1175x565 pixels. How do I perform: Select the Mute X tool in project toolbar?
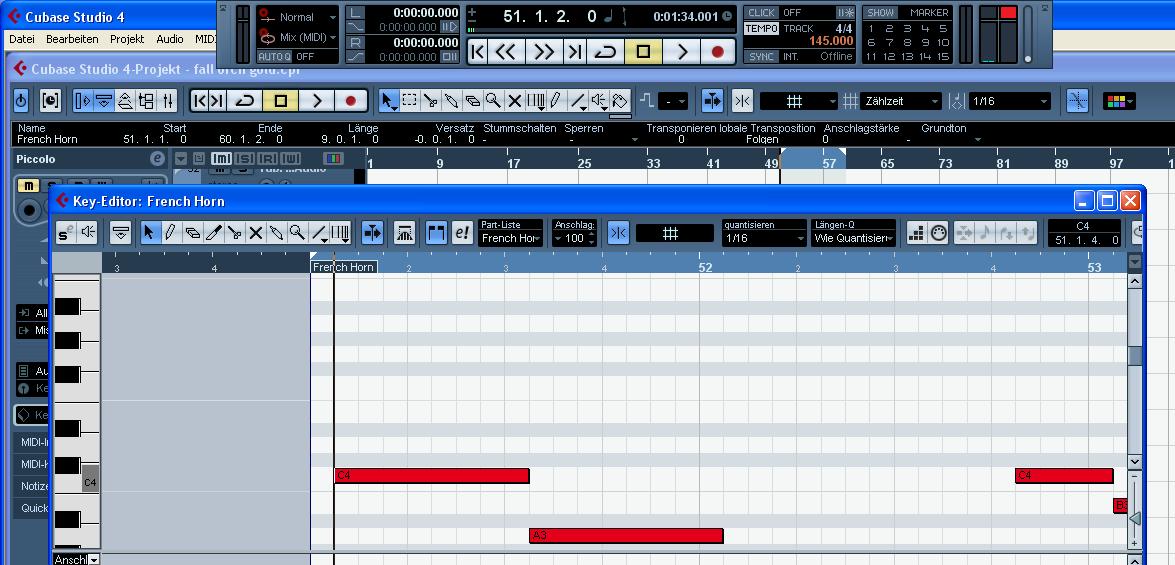pyautogui.click(x=514, y=100)
